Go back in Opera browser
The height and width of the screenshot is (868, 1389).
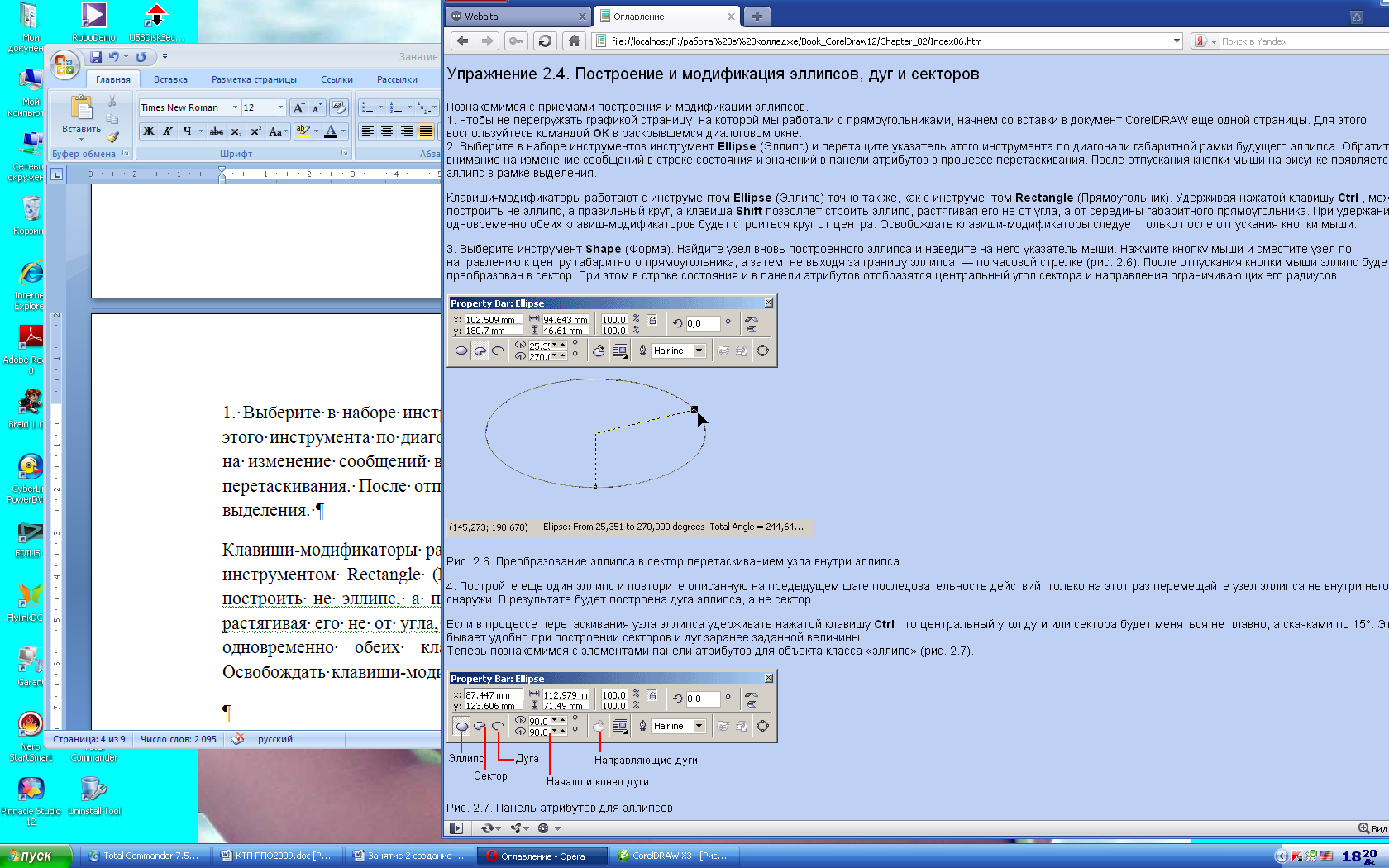pyautogui.click(x=463, y=41)
